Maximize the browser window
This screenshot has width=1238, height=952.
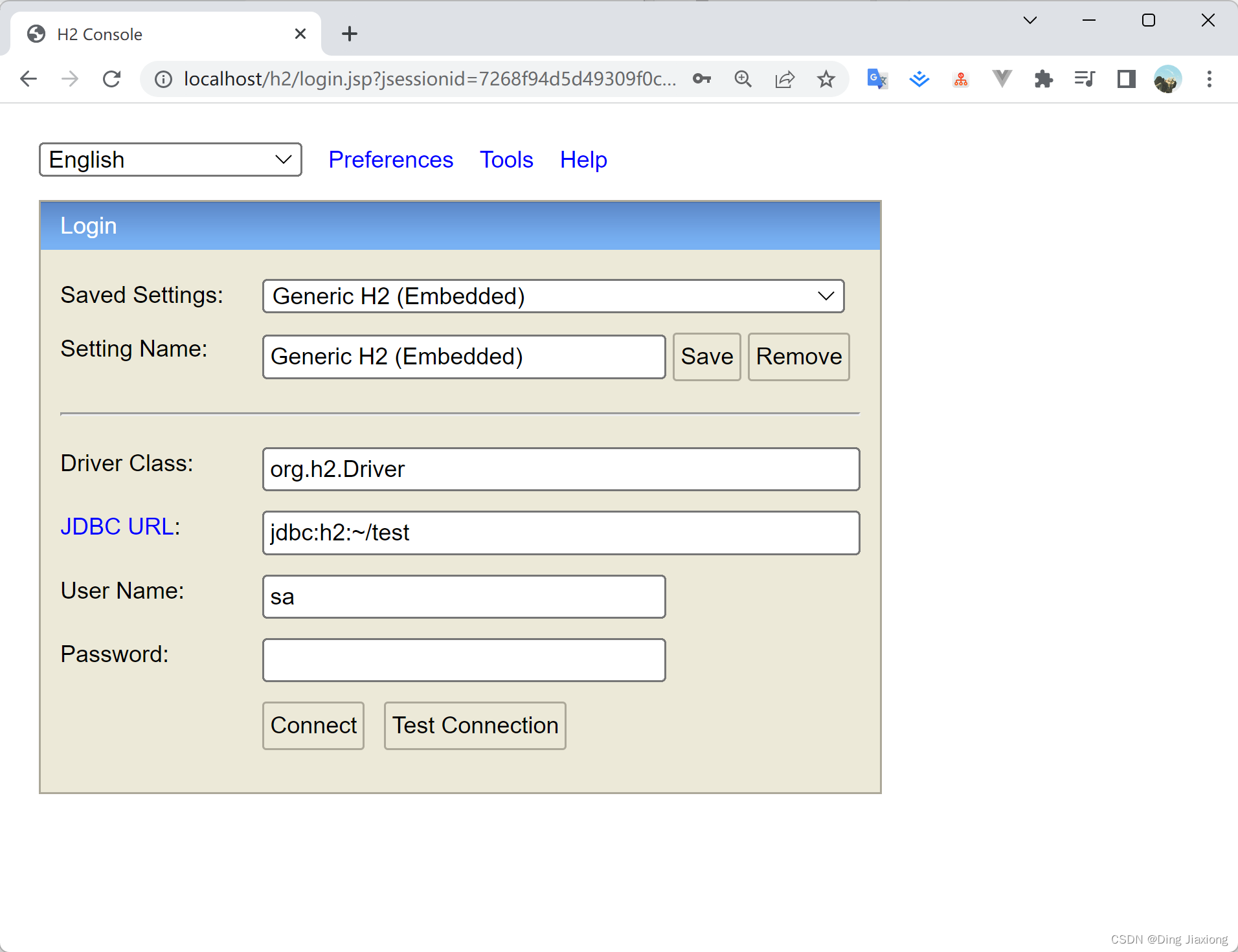(1149, 21)
